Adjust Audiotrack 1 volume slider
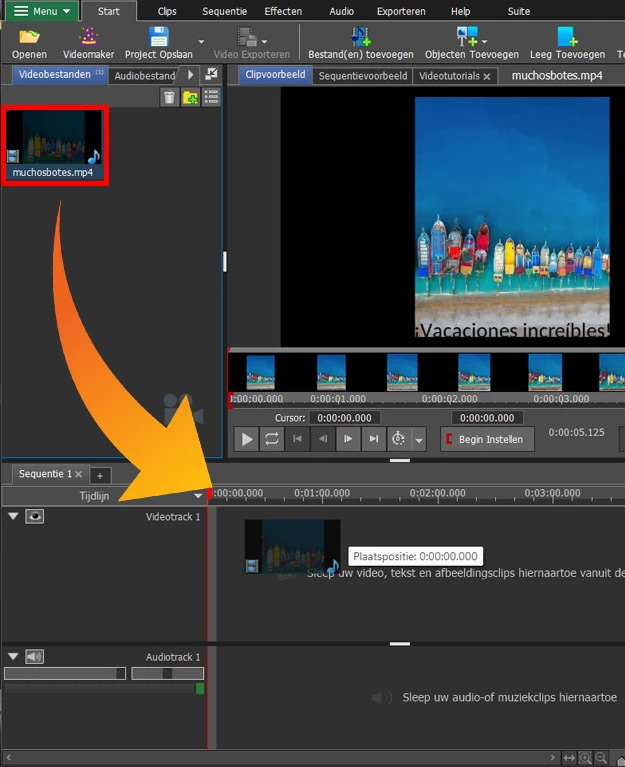Image resolution: width=625 pixels, height=767 pixels. (65, 674)
